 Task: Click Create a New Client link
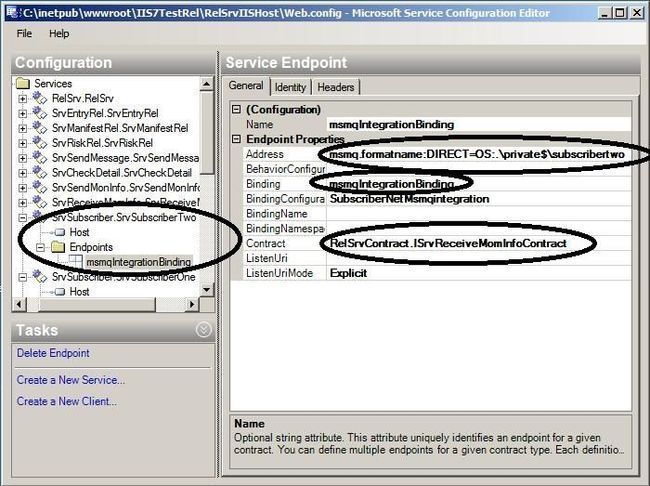66,401
